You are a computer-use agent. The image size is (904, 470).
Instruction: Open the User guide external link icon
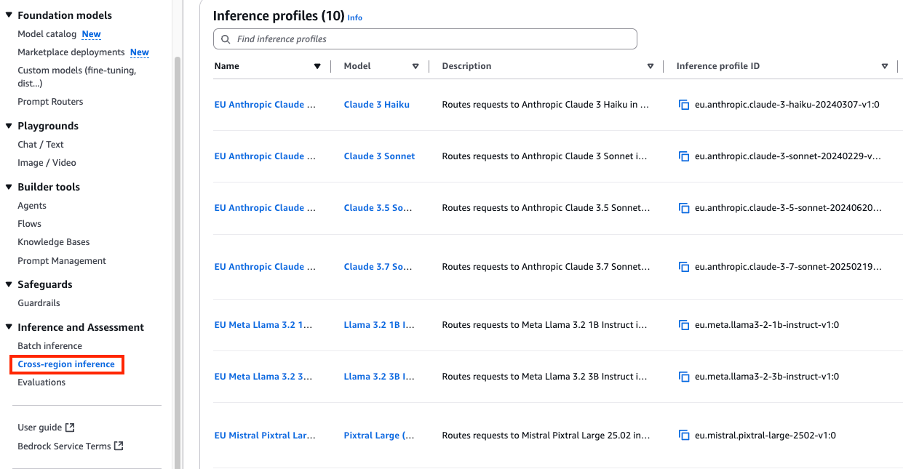pos(70,427)
